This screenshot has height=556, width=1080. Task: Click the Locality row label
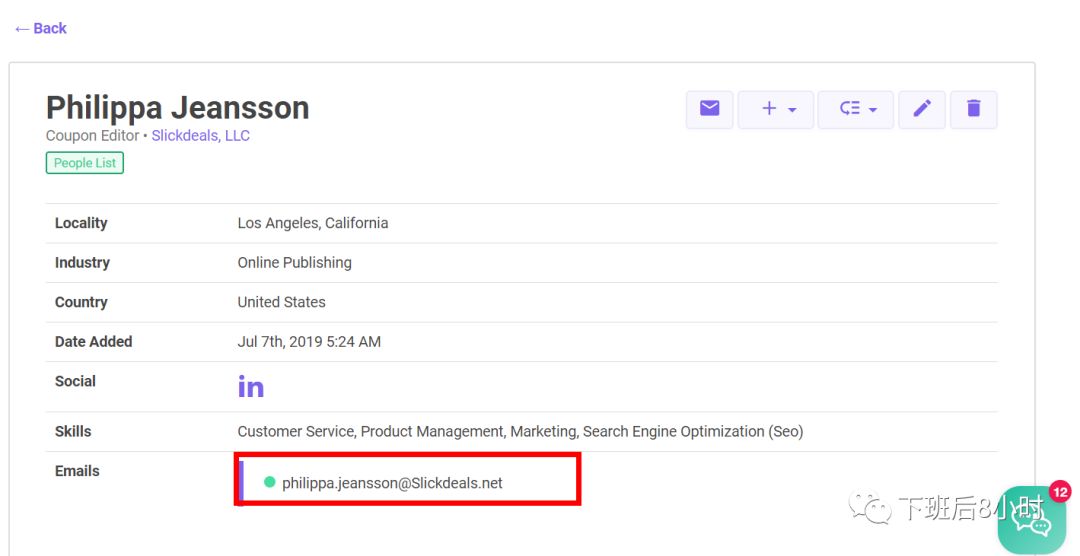81,223
